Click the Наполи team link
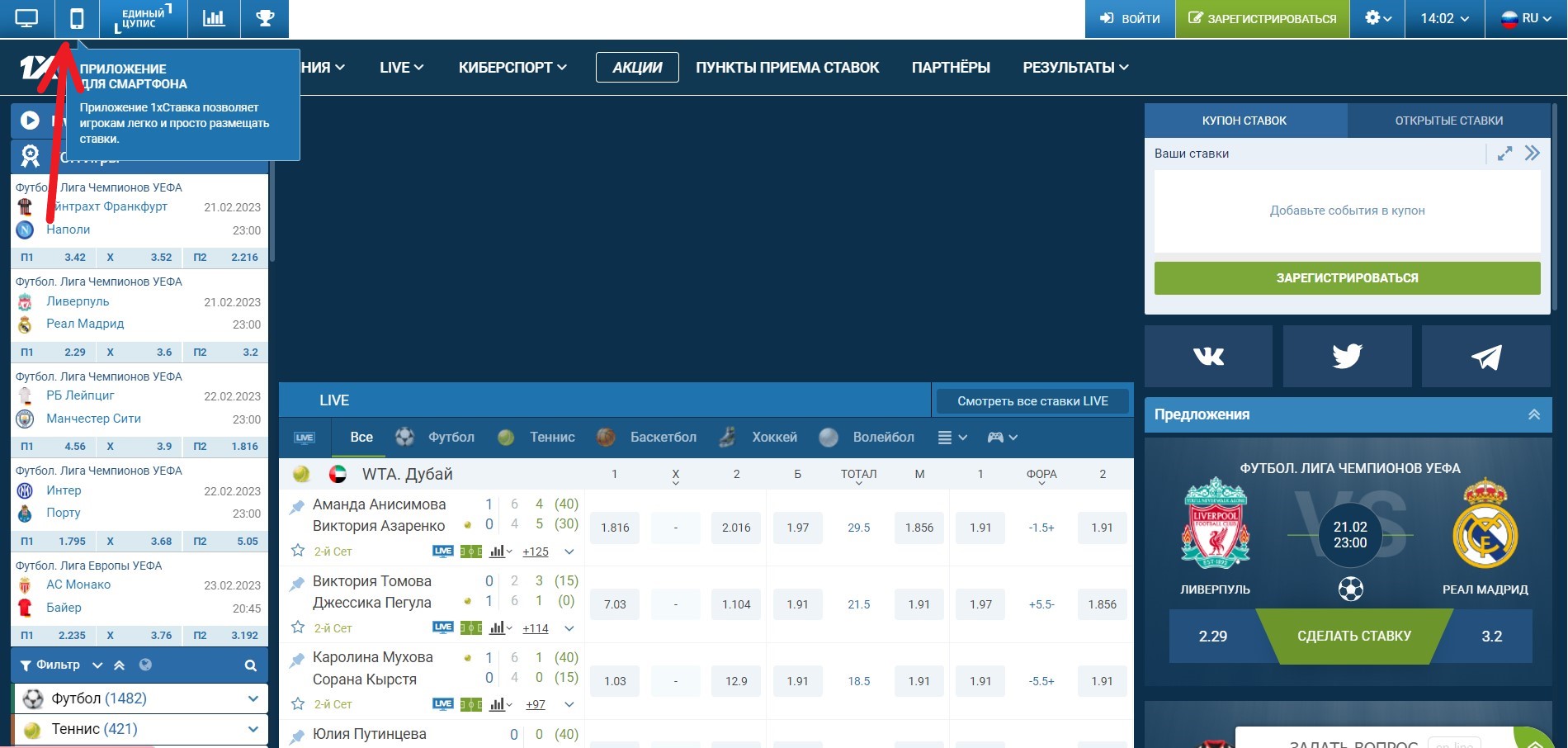Viewport: 1568px width, 748px height. point(68,230)
